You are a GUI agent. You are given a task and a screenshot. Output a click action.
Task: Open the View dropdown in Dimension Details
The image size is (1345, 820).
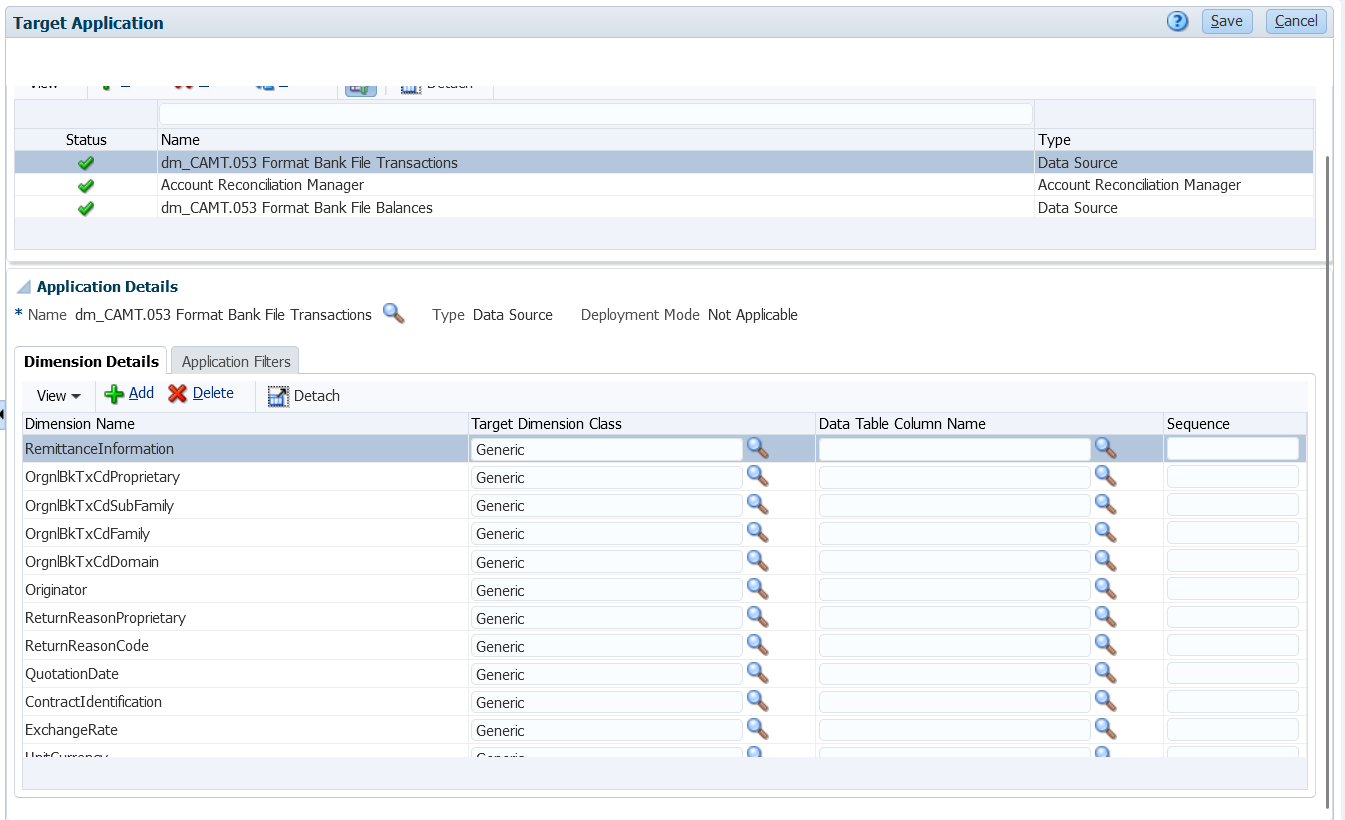[x=58, y=396]
